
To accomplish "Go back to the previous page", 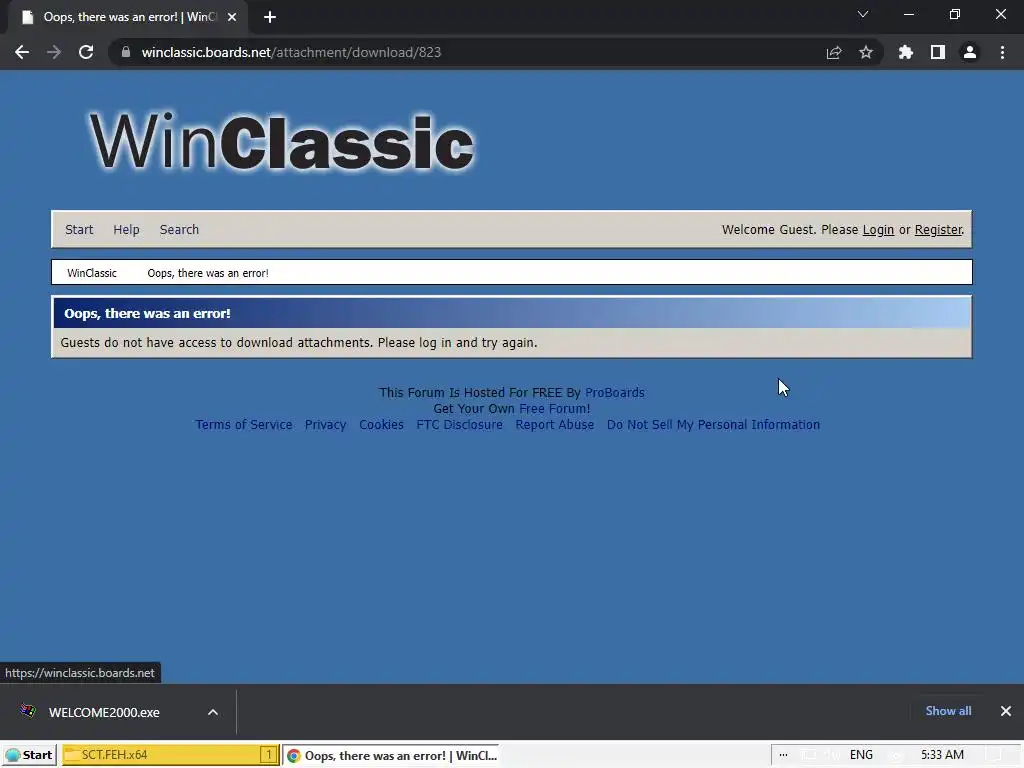I will (x=22, y=52).
